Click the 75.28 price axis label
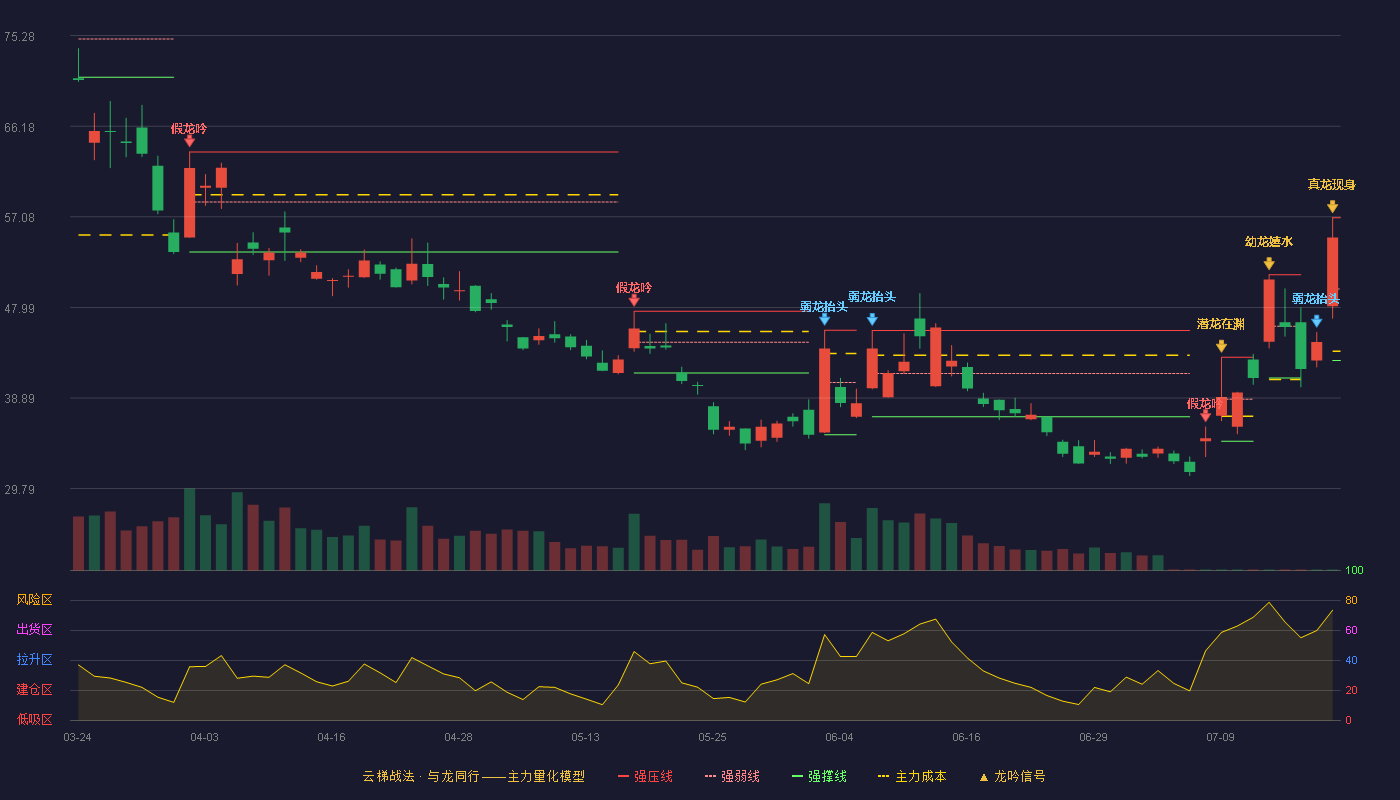Image resolution: width=1400 pixels, height=800 pixels. click(x=19, y=37)
